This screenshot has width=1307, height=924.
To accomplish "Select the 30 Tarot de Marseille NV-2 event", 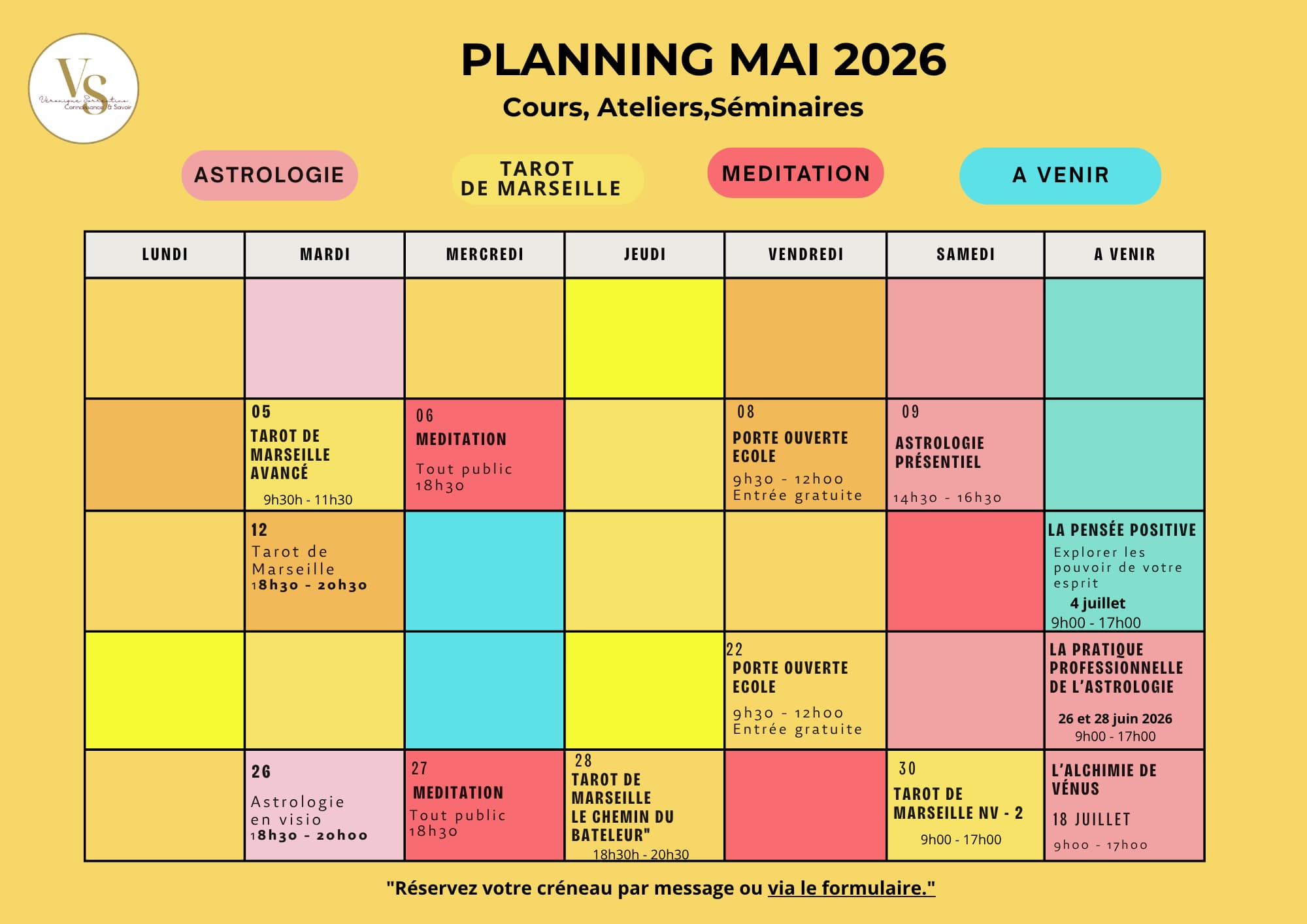I will coord(965,805).
